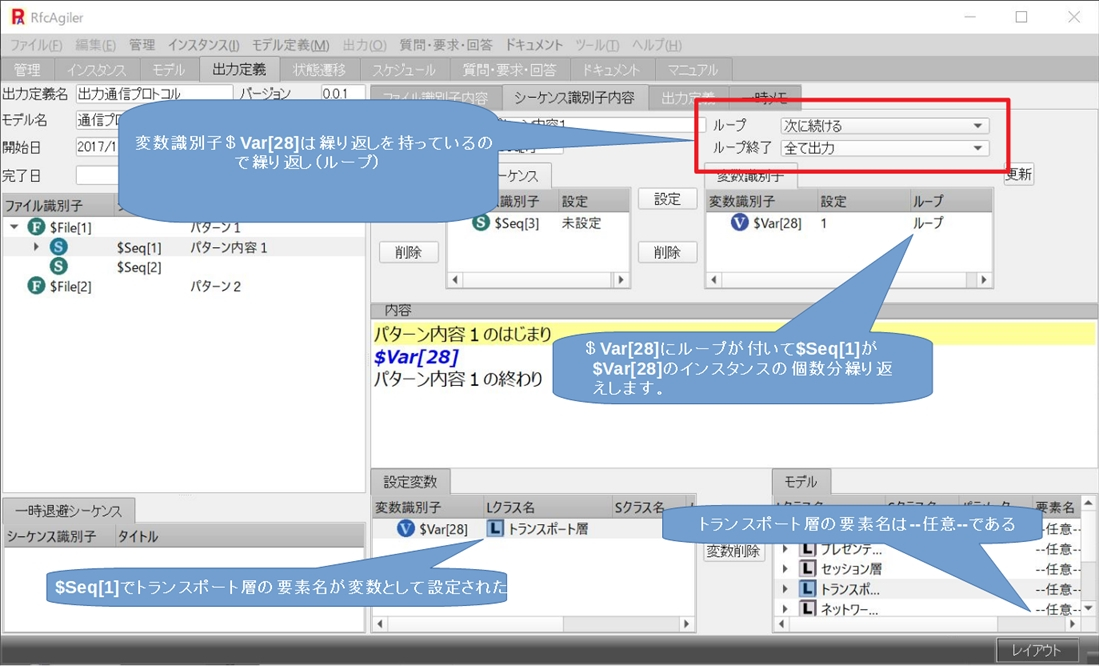
Task: Select the 設定変数 tab
Action: [x=410, y=482]
